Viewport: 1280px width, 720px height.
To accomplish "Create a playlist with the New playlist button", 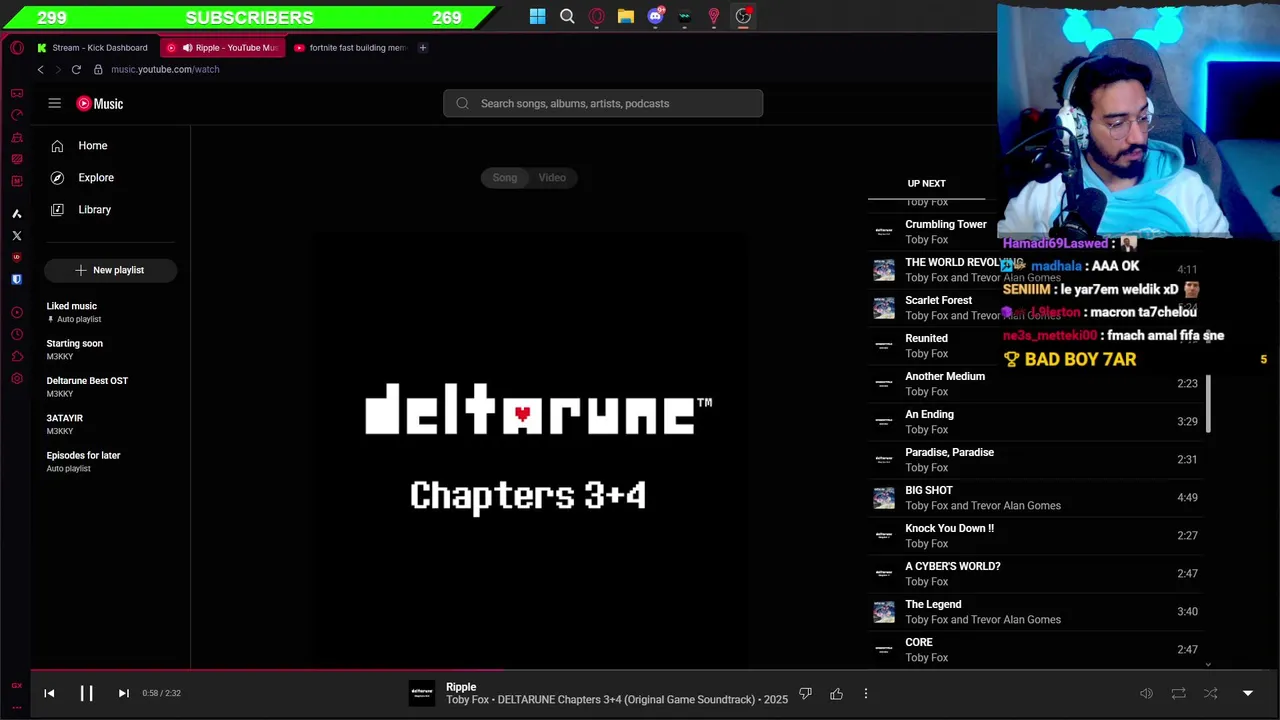I will click(x=110, y=270).
